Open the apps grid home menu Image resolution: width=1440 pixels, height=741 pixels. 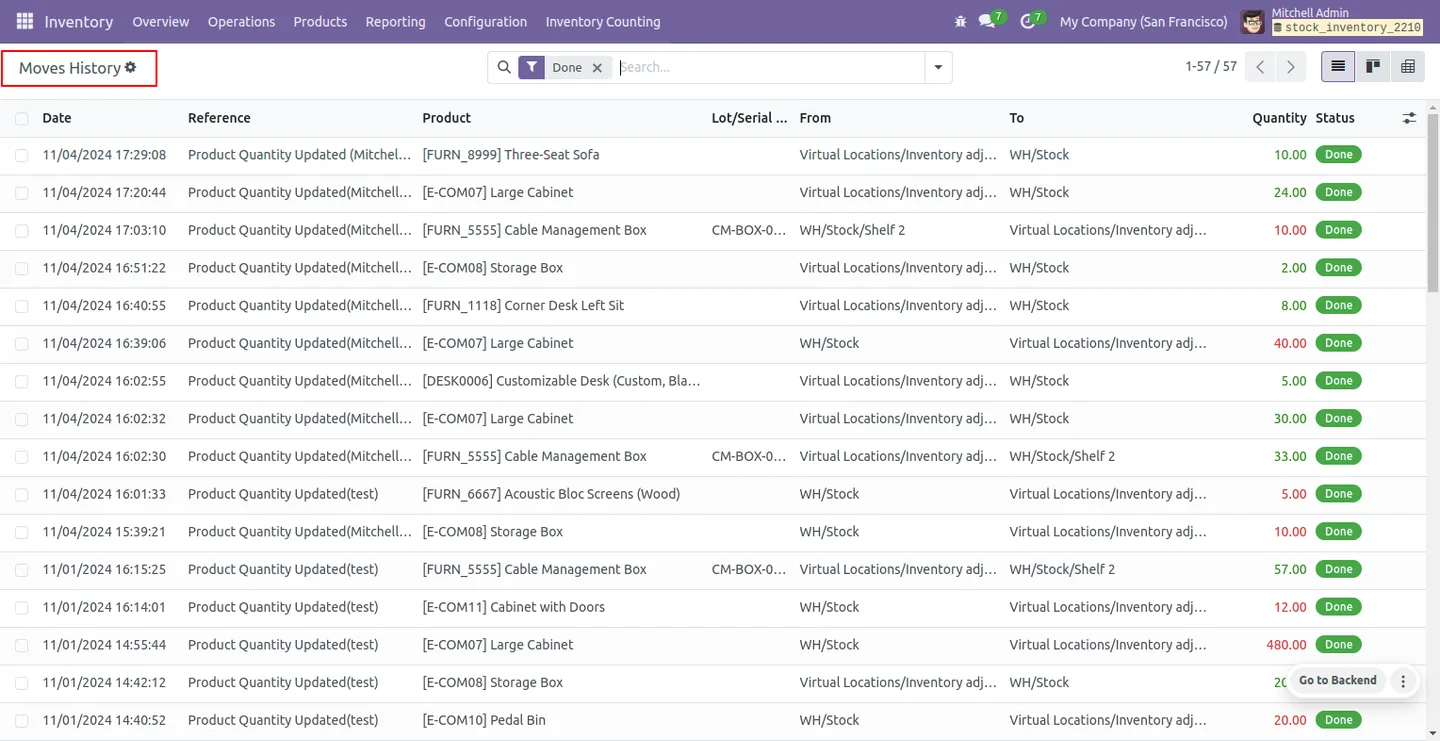point(25,21)
